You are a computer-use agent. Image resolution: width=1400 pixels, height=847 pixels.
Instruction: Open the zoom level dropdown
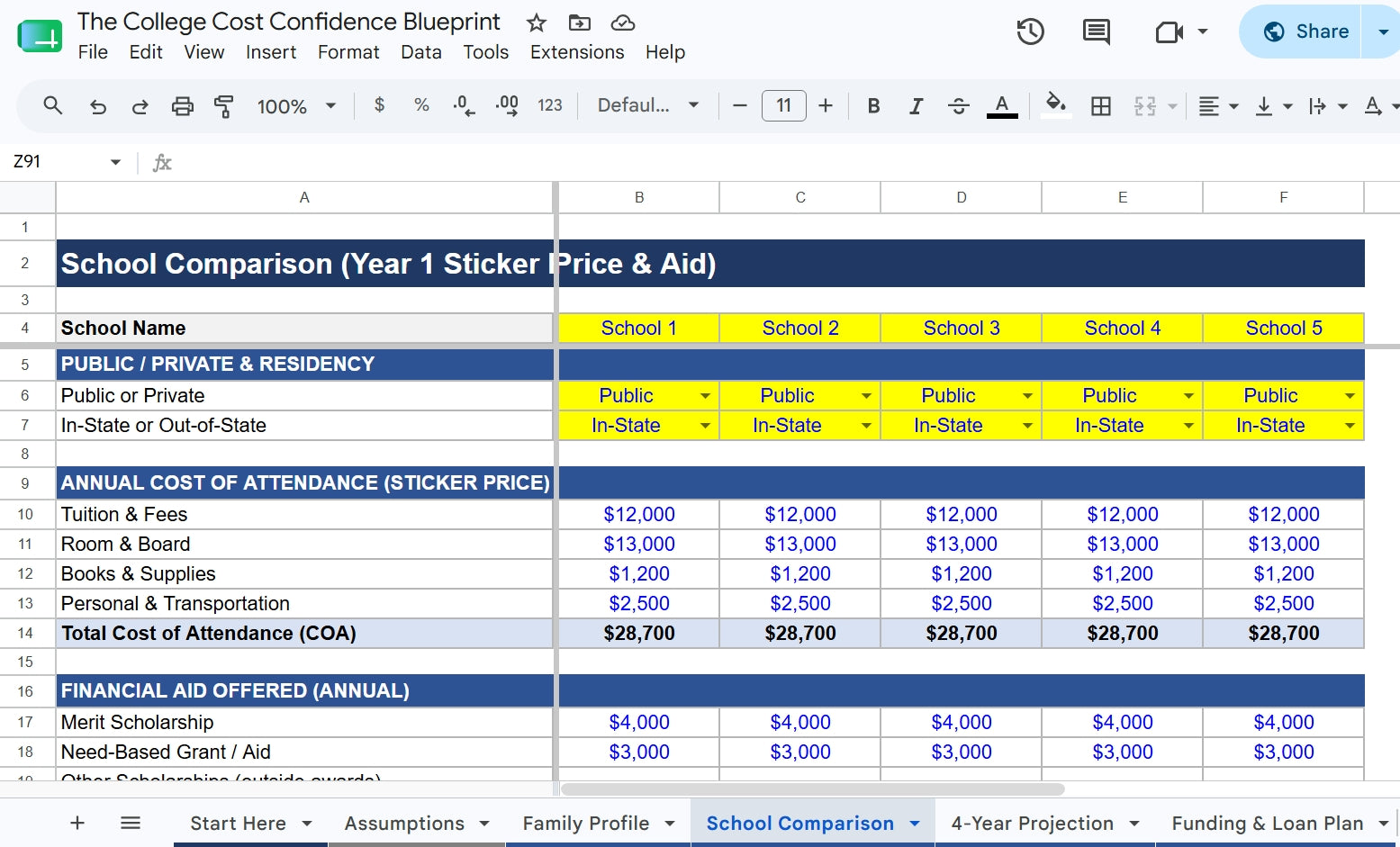tap(296, 106)
